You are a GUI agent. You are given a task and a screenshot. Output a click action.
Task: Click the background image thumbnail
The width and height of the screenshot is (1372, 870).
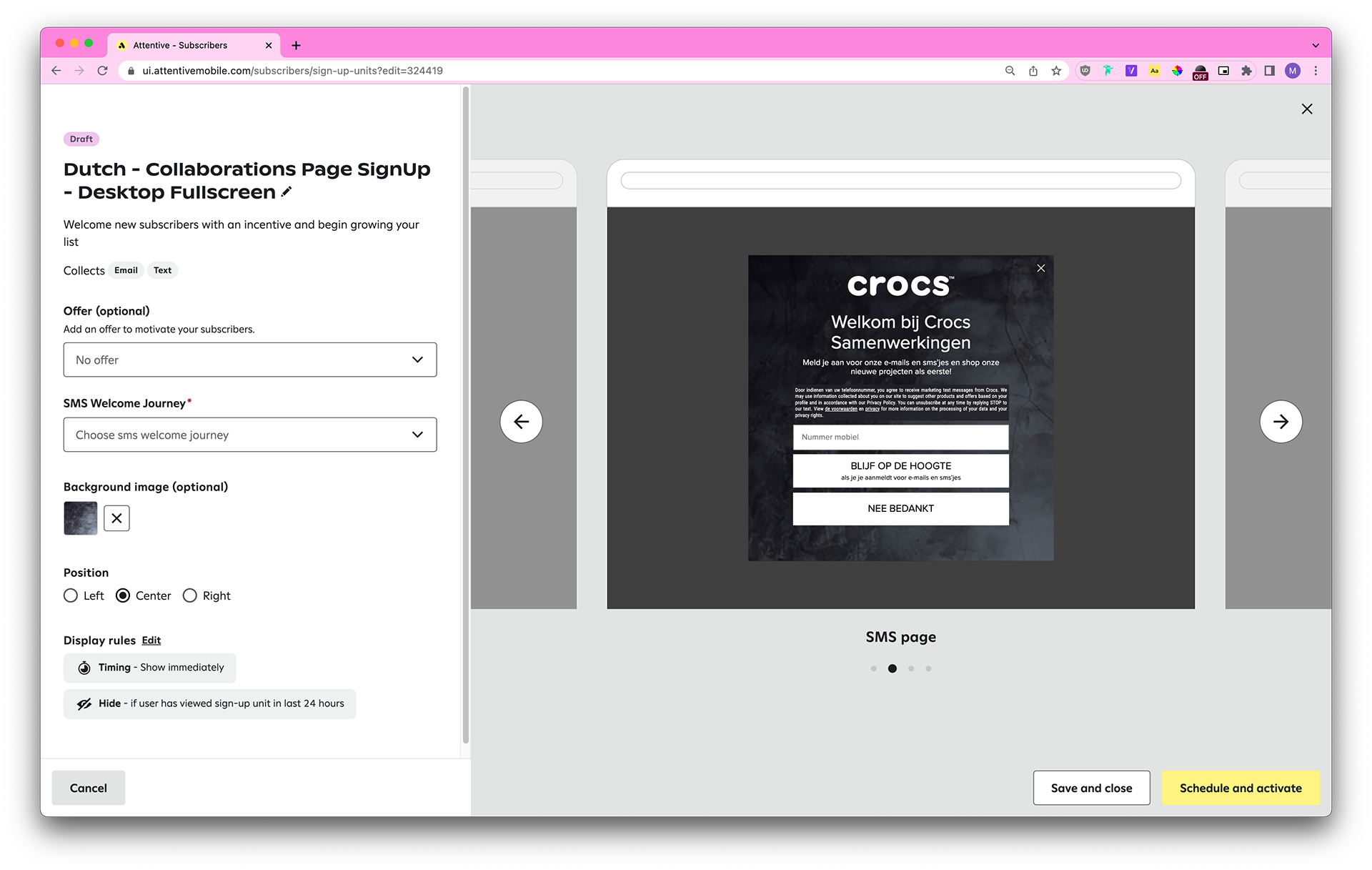(x=81, y=518)
